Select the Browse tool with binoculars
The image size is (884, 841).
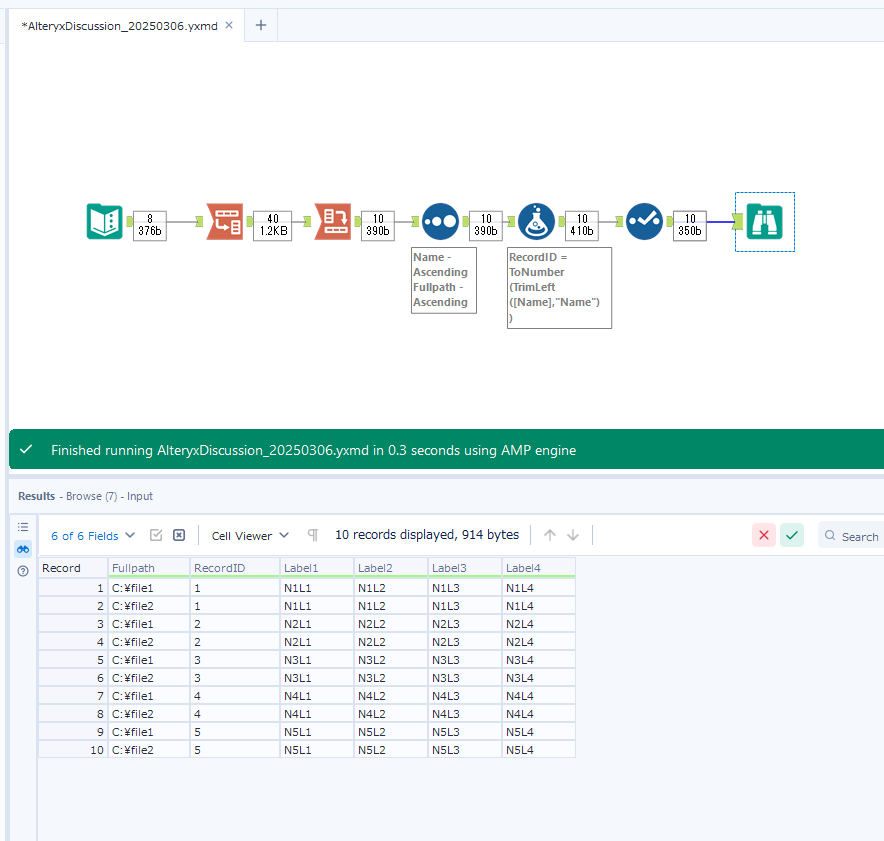[765, 222]
